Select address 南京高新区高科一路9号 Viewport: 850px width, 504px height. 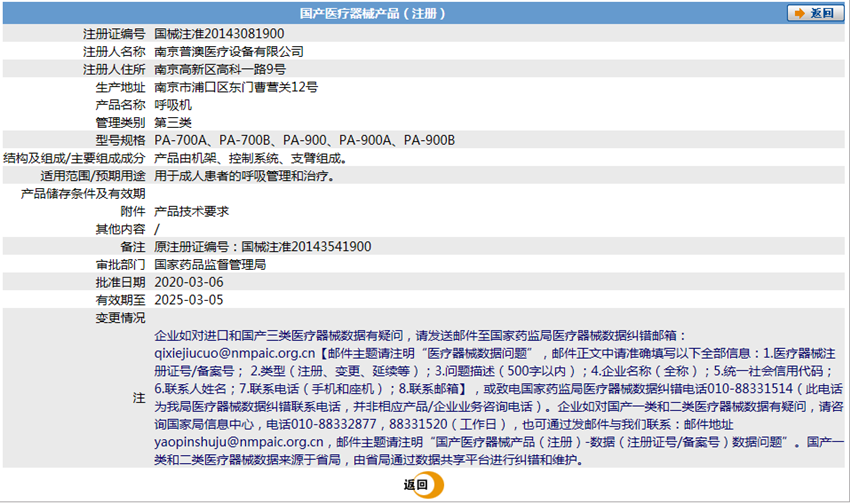pyautogui.click(x=220, y=69)
